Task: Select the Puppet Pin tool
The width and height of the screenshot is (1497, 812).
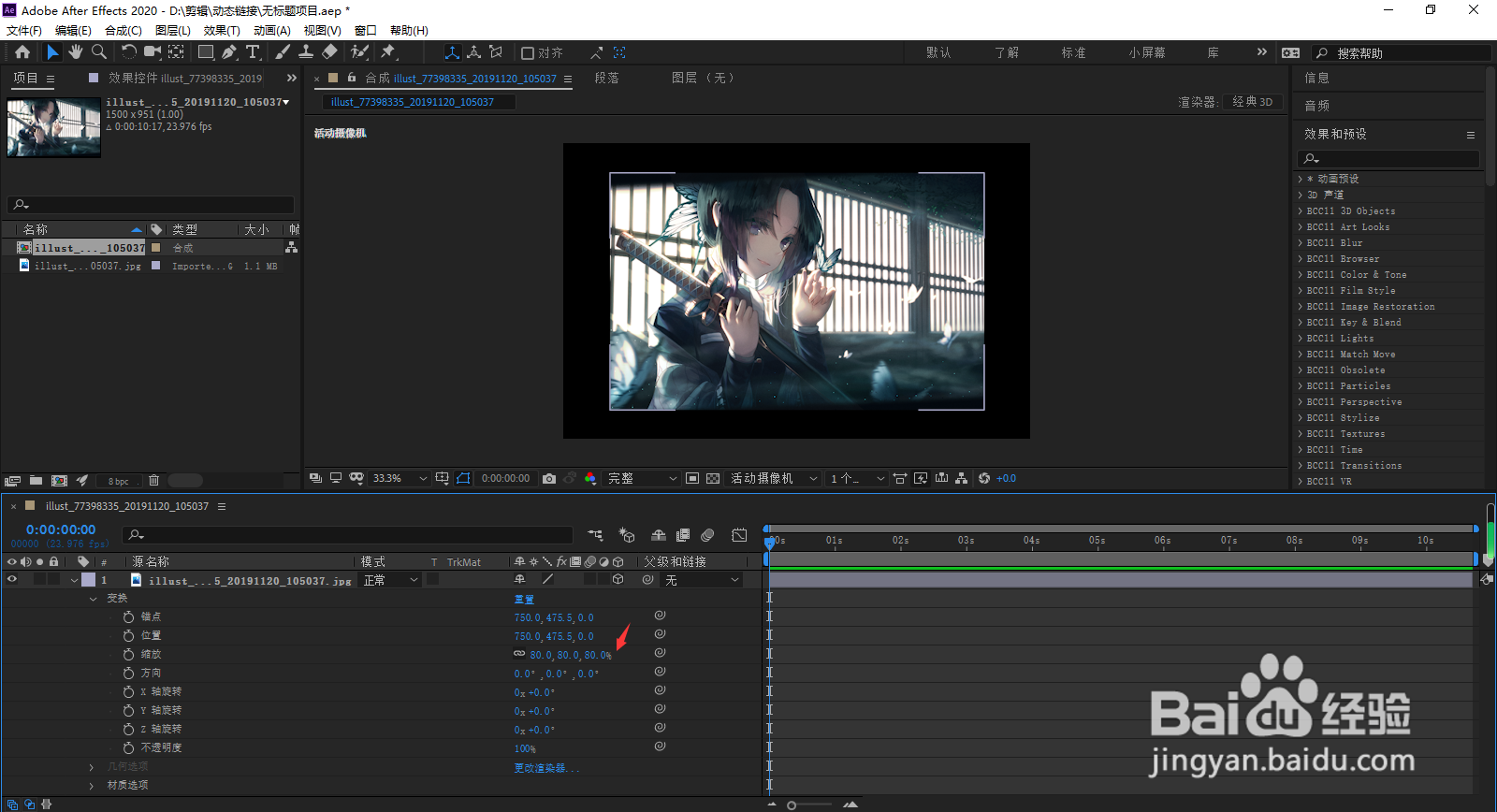Action: 388,52
